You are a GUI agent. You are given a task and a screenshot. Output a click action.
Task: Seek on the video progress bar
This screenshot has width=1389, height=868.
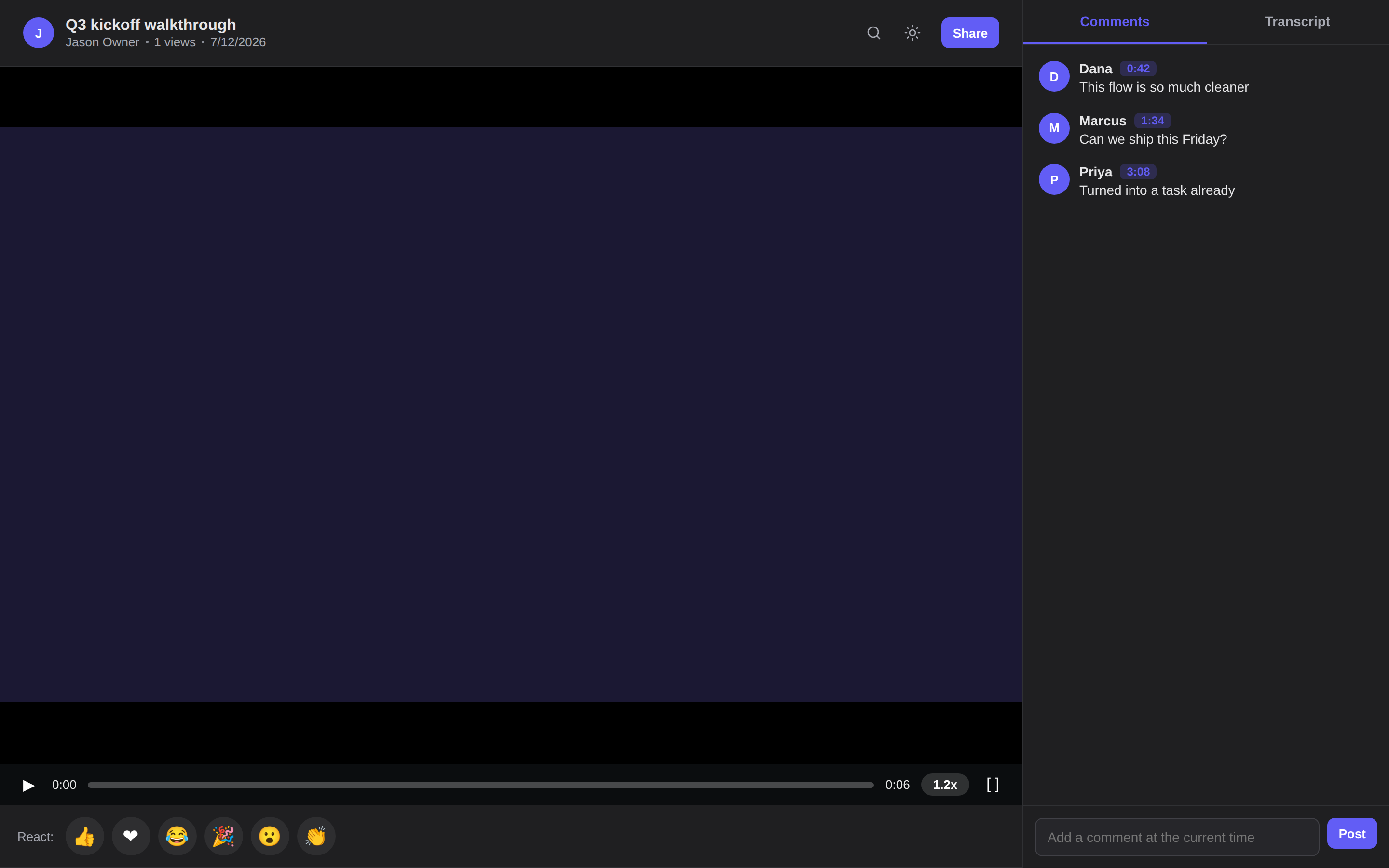tap(480, 785)
